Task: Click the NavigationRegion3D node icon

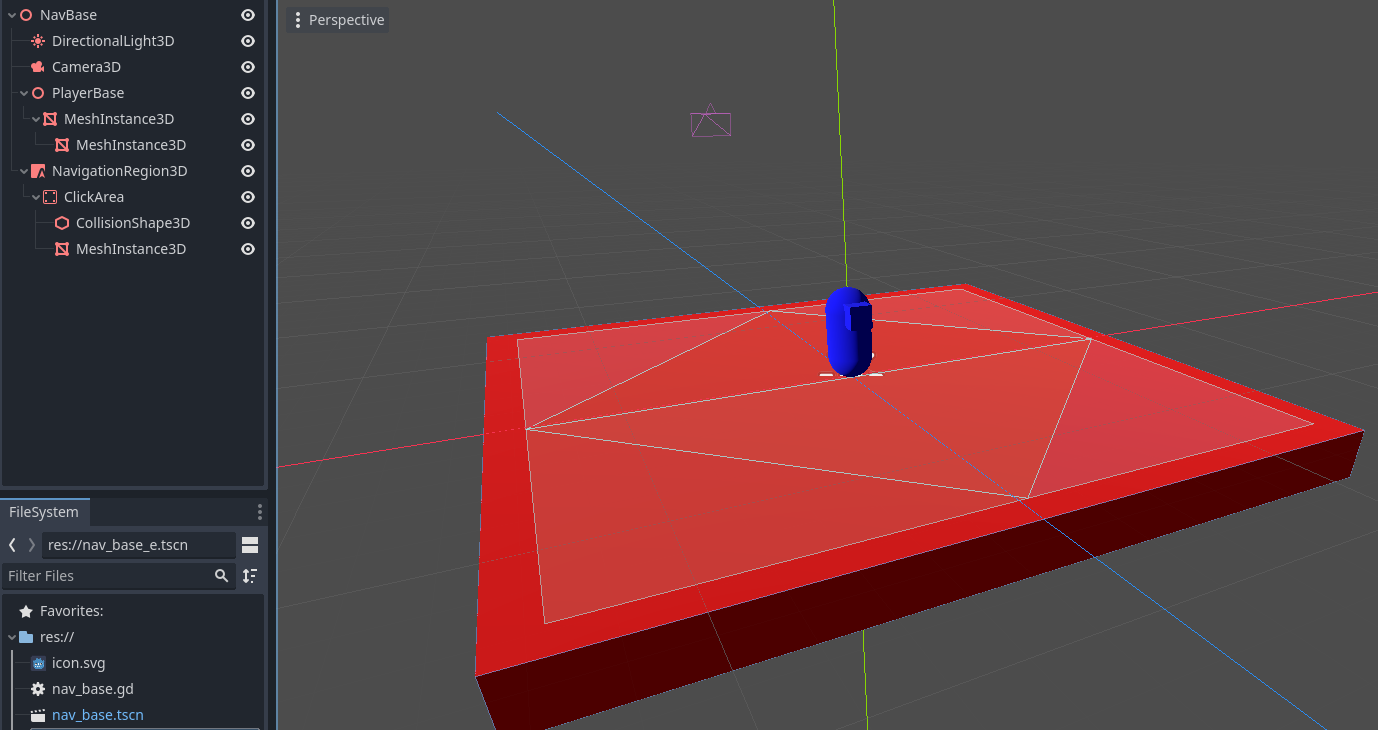Action: (38, 171)
